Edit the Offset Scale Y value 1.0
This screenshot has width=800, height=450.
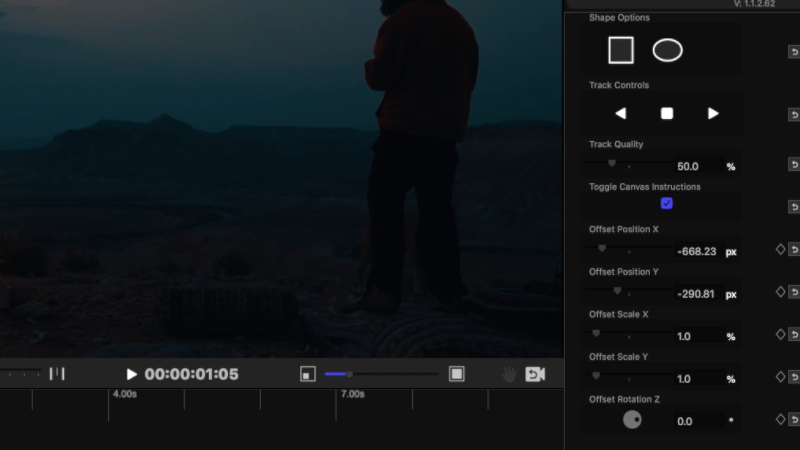698,379
